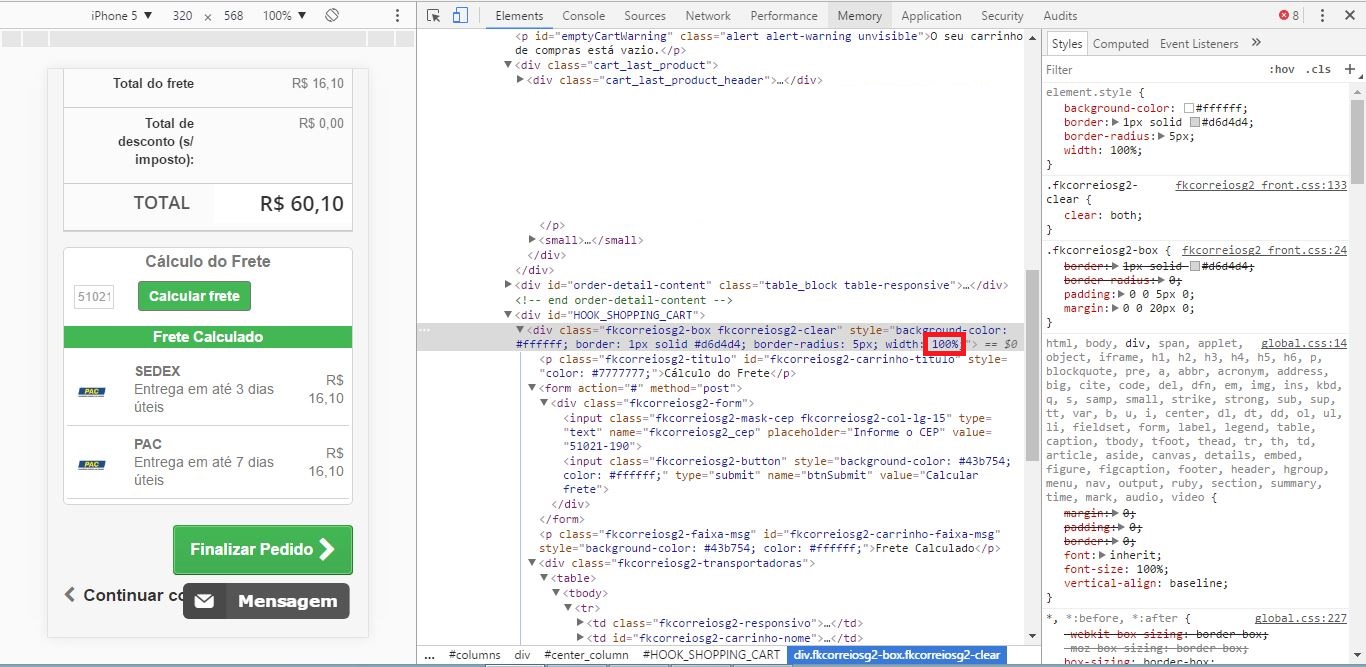Expand the fkcorreiosg2-responsivo td node
The image size is (1366, 667).
tap(581, 623)
